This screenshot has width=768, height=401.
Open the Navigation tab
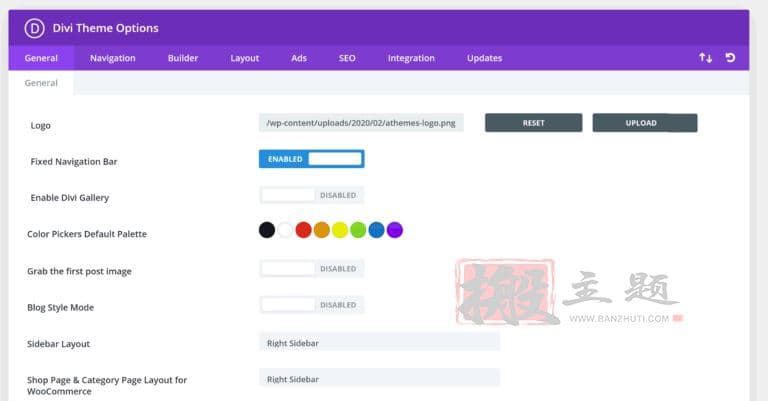click(x=113, y=58)
